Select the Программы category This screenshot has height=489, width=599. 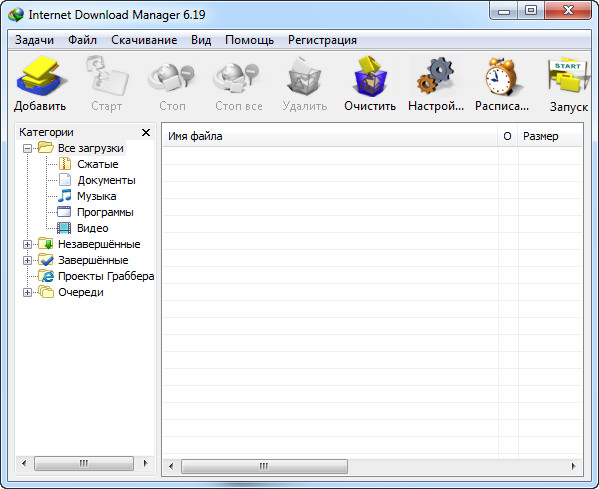105,212
